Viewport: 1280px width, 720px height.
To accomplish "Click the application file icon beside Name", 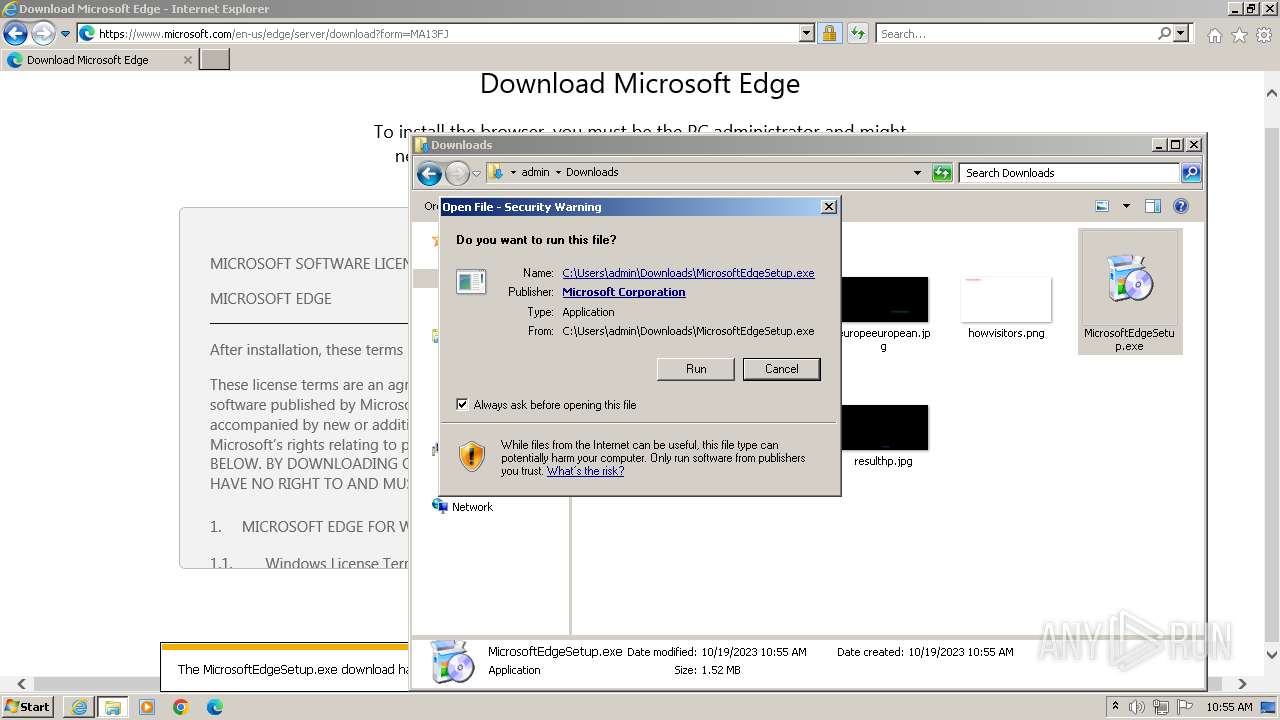I will 471,282.
